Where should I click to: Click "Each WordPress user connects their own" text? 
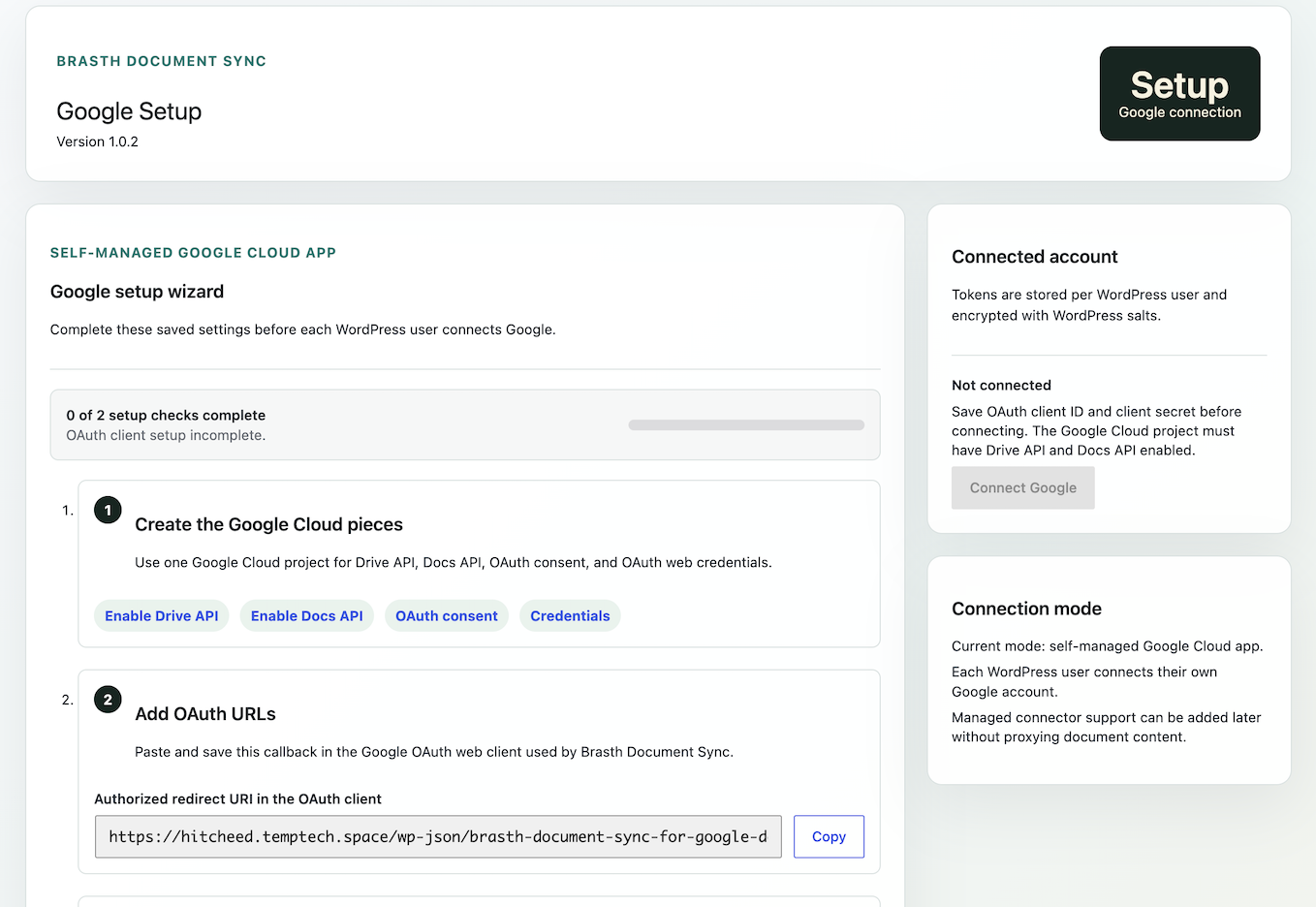point(1084,682)
